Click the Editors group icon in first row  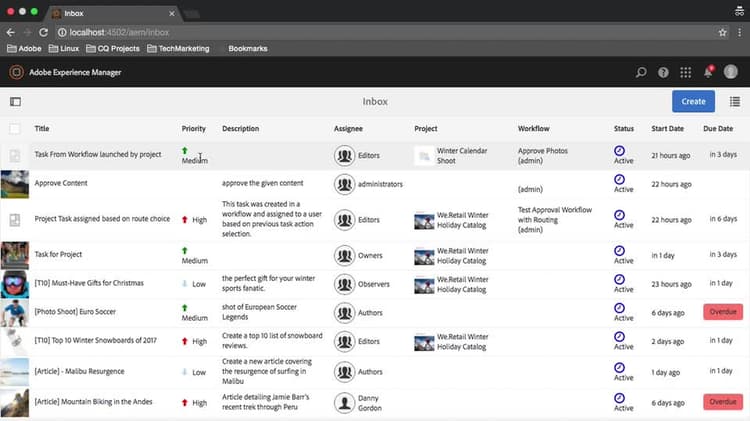(x=344, y=155)
